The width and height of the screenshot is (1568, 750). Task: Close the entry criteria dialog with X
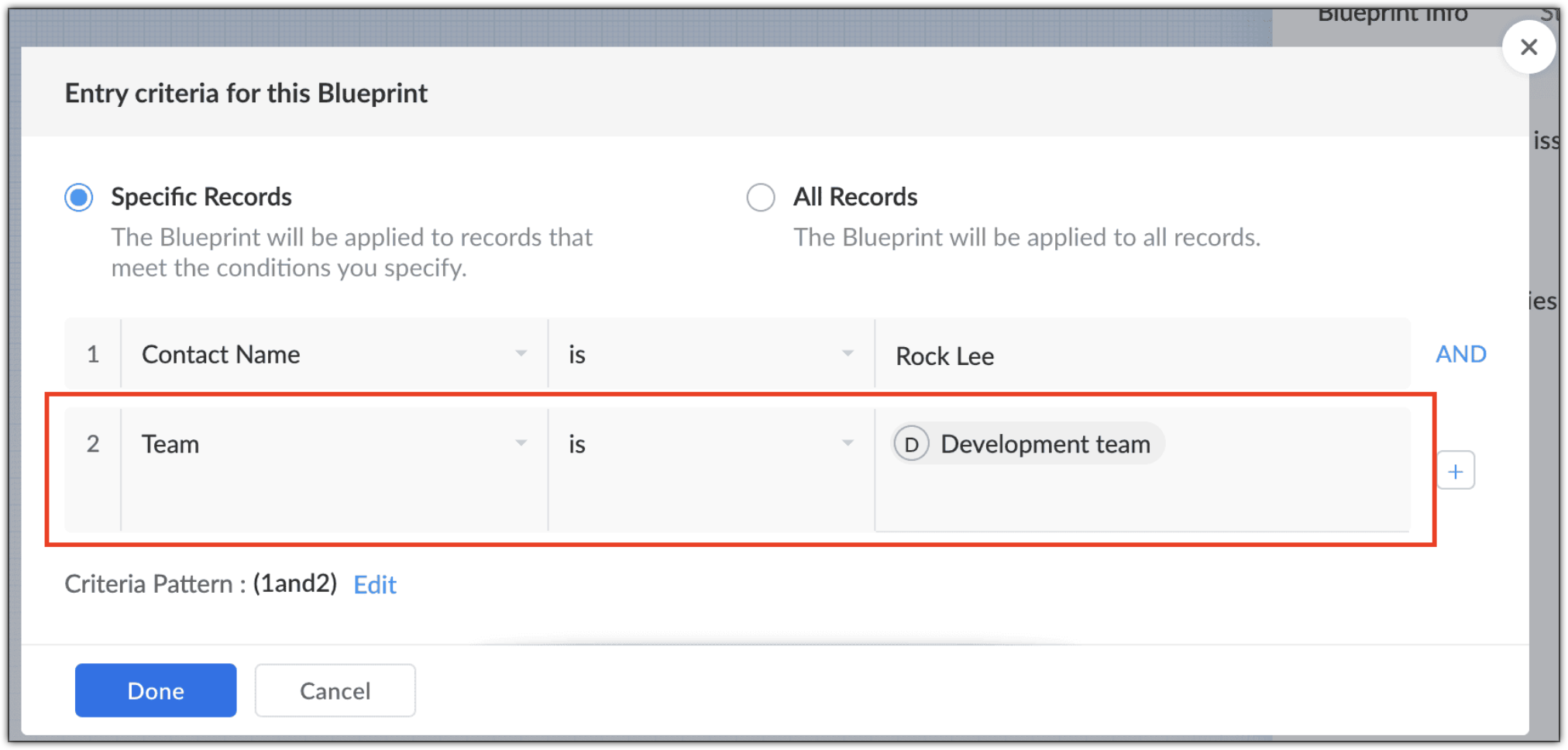click(x=1528, y=47)
